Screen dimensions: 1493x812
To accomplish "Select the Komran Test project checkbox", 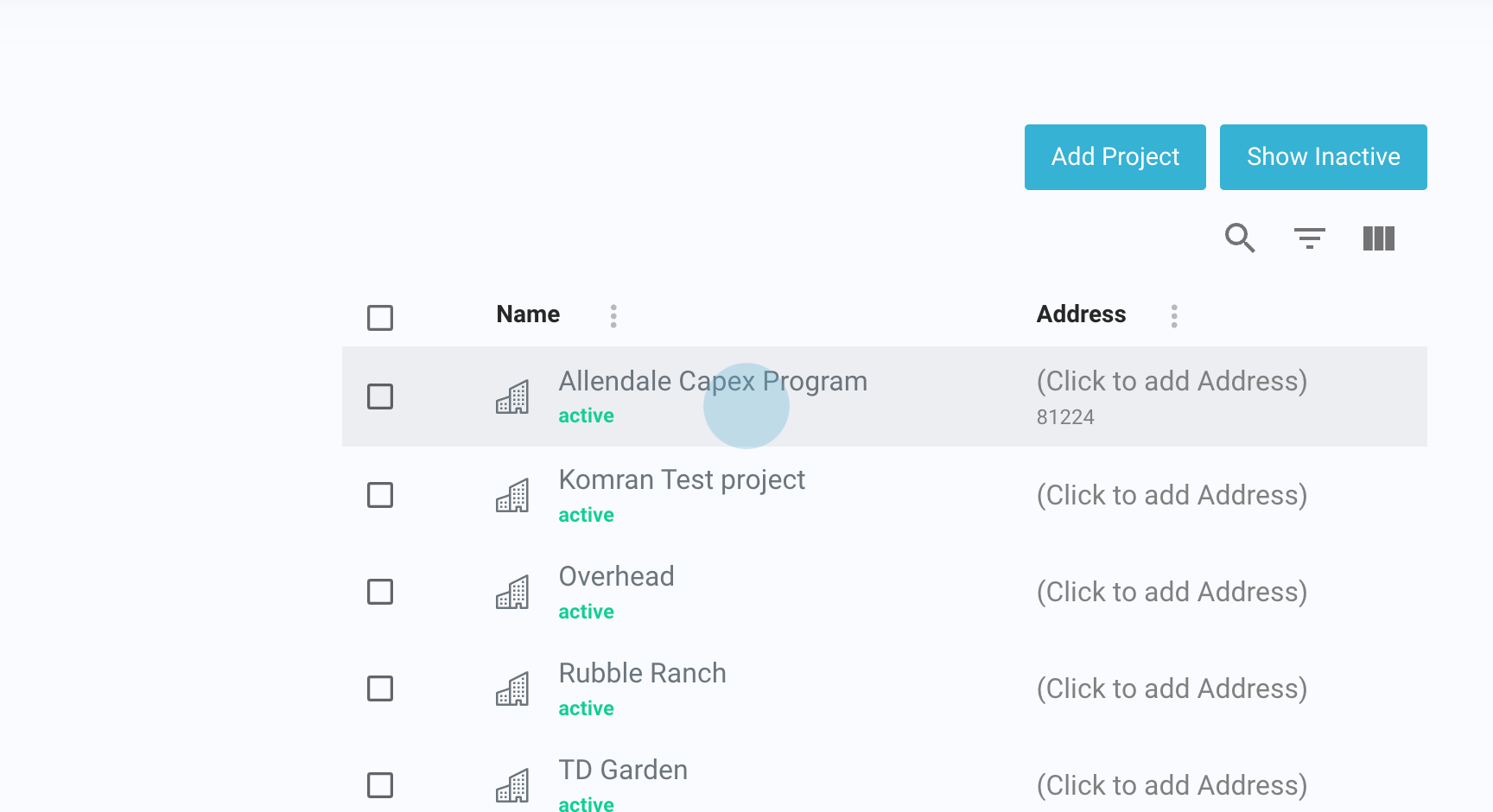I will point(380,495).
